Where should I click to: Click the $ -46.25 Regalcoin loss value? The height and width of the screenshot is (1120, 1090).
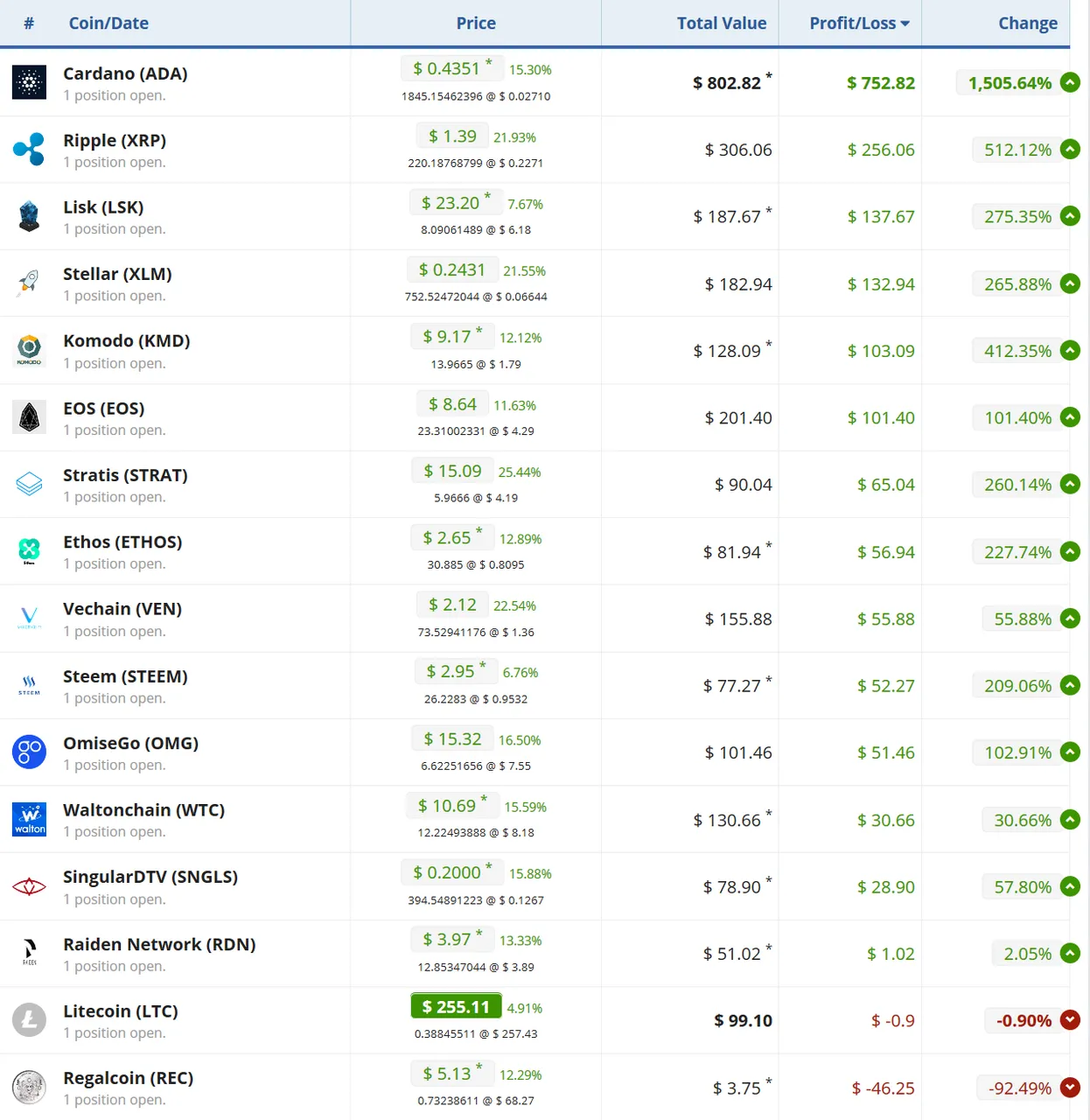(883, 1088)
